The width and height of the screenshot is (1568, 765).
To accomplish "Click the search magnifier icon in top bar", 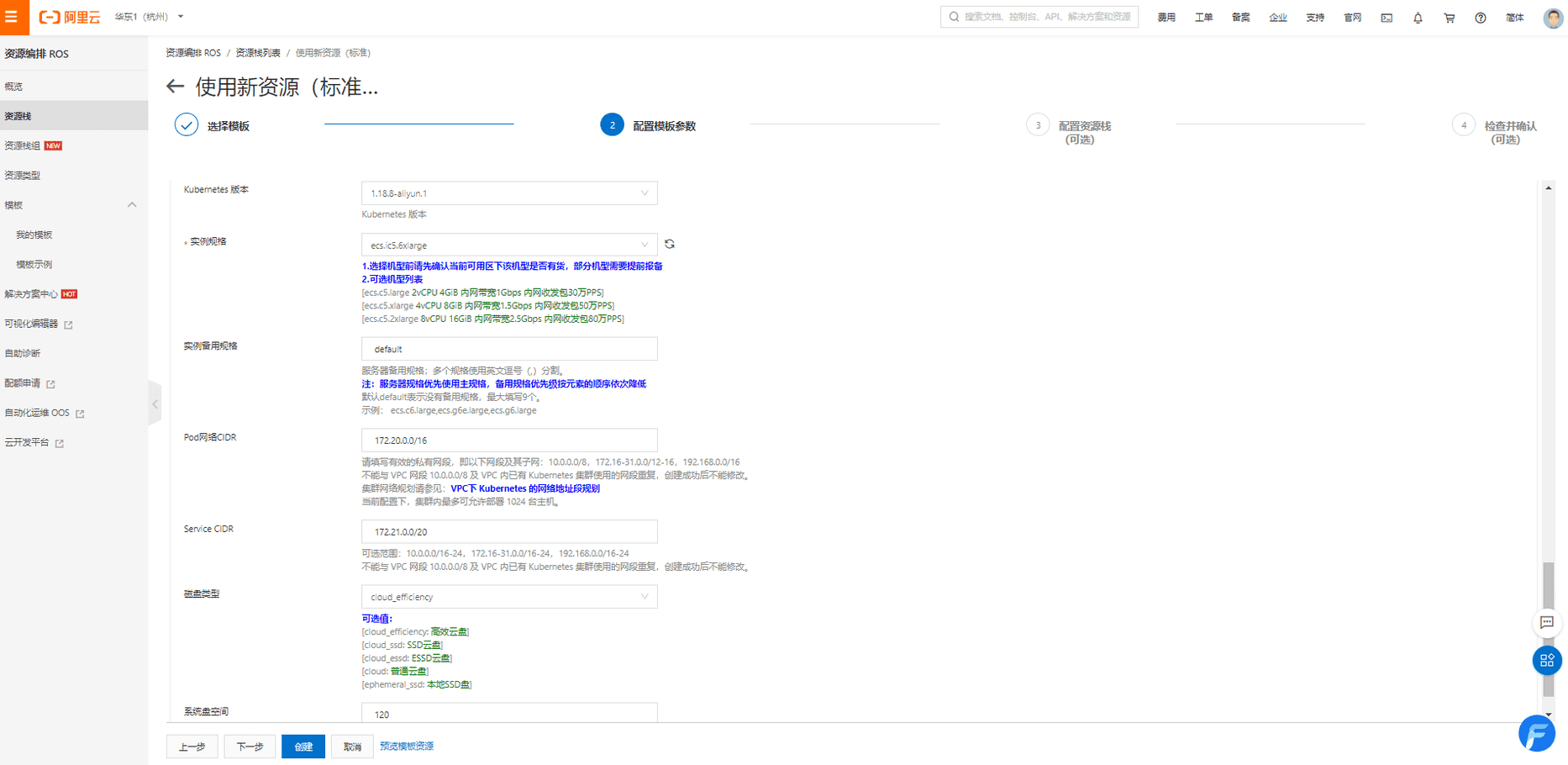I will click(954, 17).
